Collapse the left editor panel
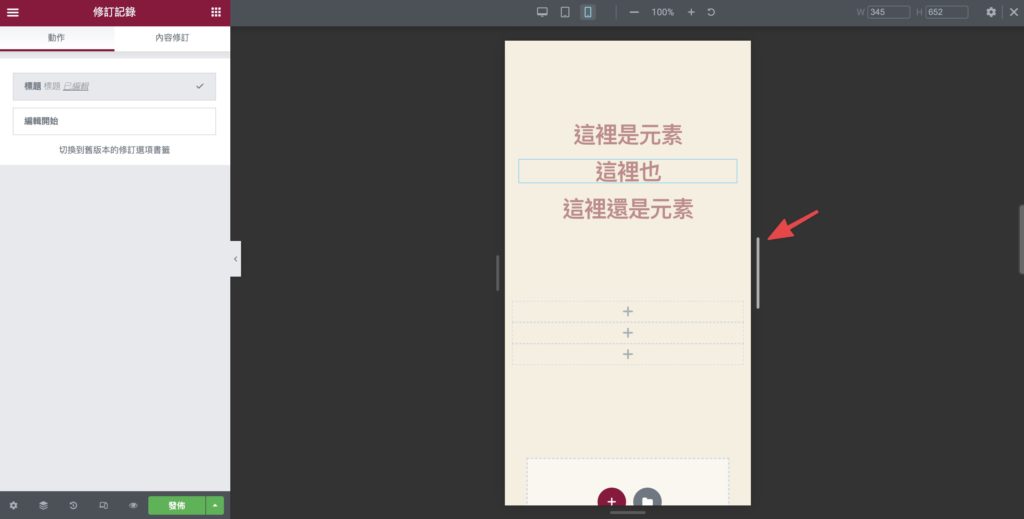 pyautogui.click(x=235, y=259)
